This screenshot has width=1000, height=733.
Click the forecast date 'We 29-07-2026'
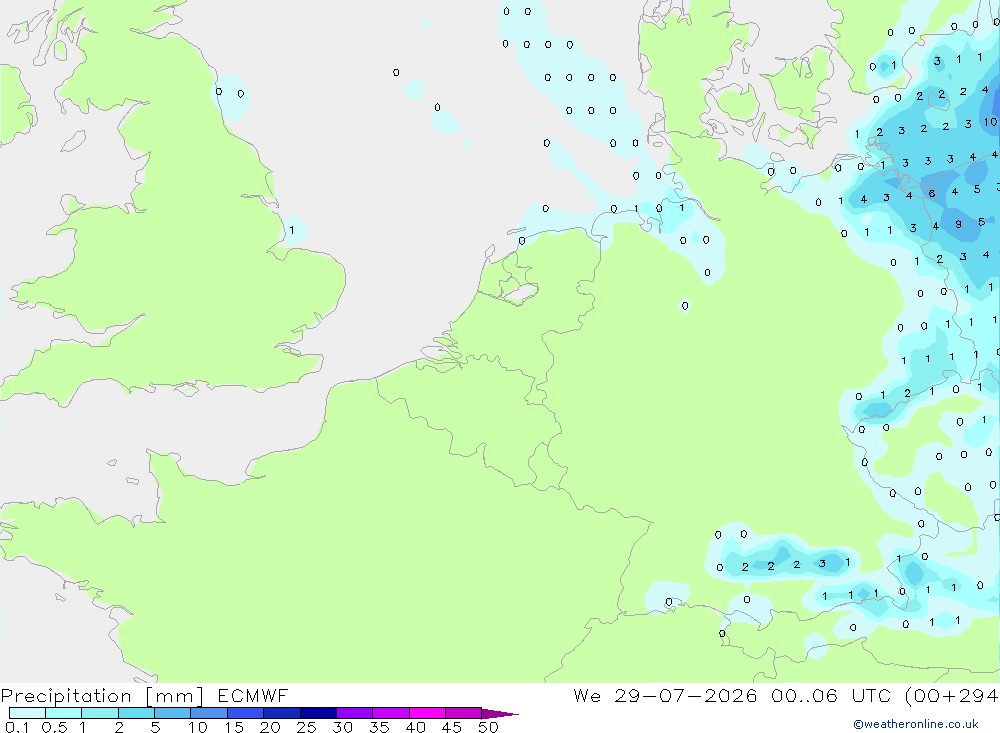point(665,696)
